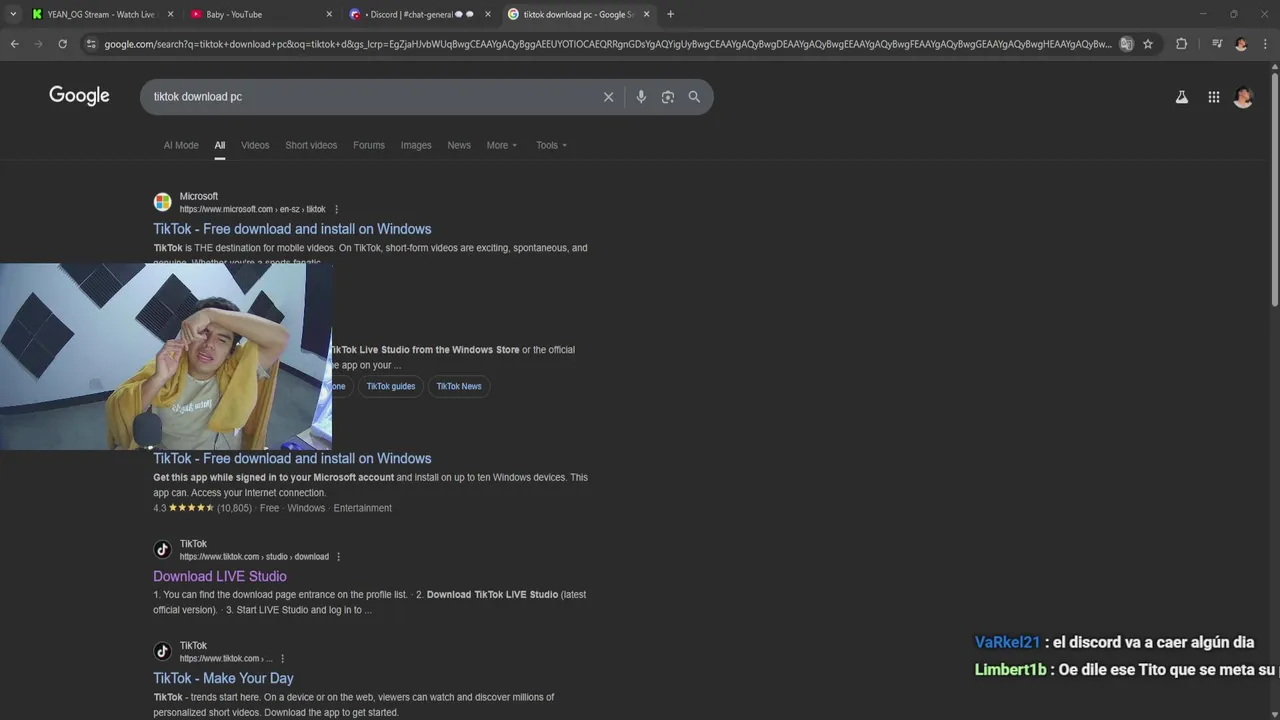The image size is (1280, 720).
Task: Go back to the previous page
Action: [x=14, y=44]
